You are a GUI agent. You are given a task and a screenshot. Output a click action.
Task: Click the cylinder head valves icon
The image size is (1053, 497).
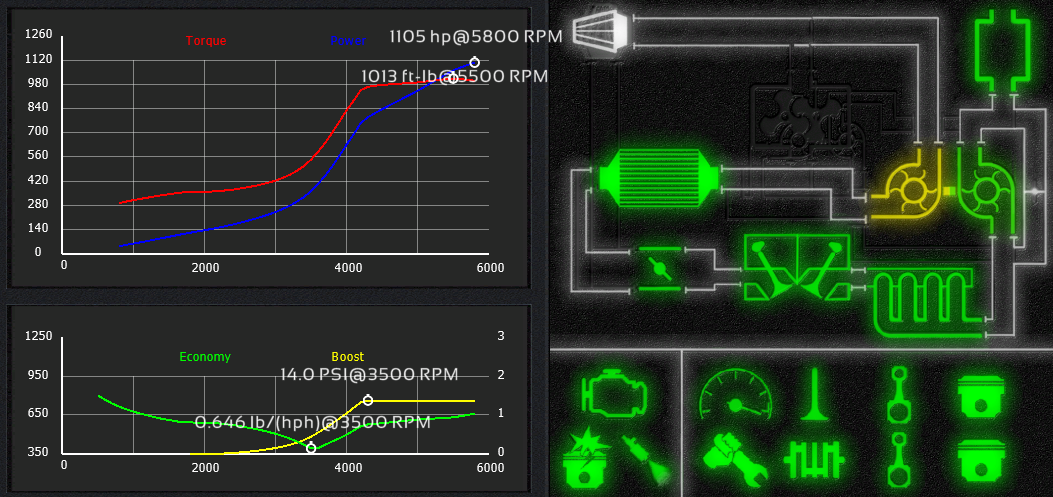click(795, 268)
